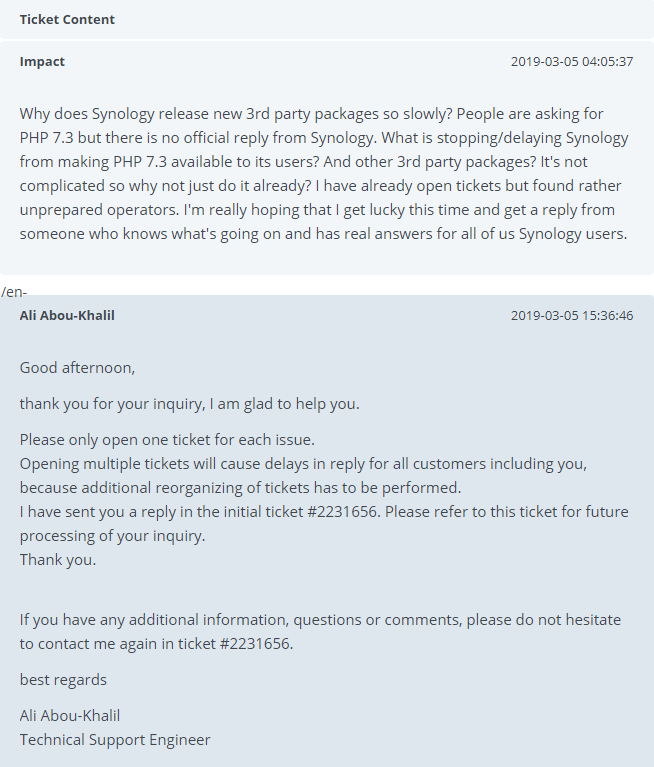Click the 04:05:37 message timestamp
654x767 pixels.
[x=572, y=62]
